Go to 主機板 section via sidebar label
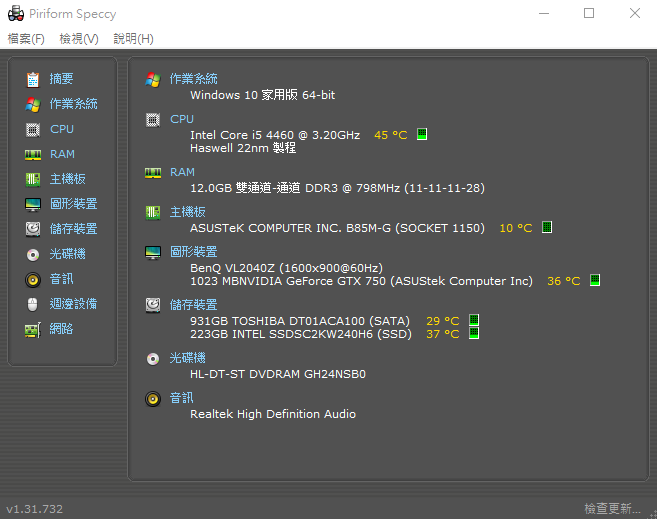The image size is (657, 519). coord(67,179)
